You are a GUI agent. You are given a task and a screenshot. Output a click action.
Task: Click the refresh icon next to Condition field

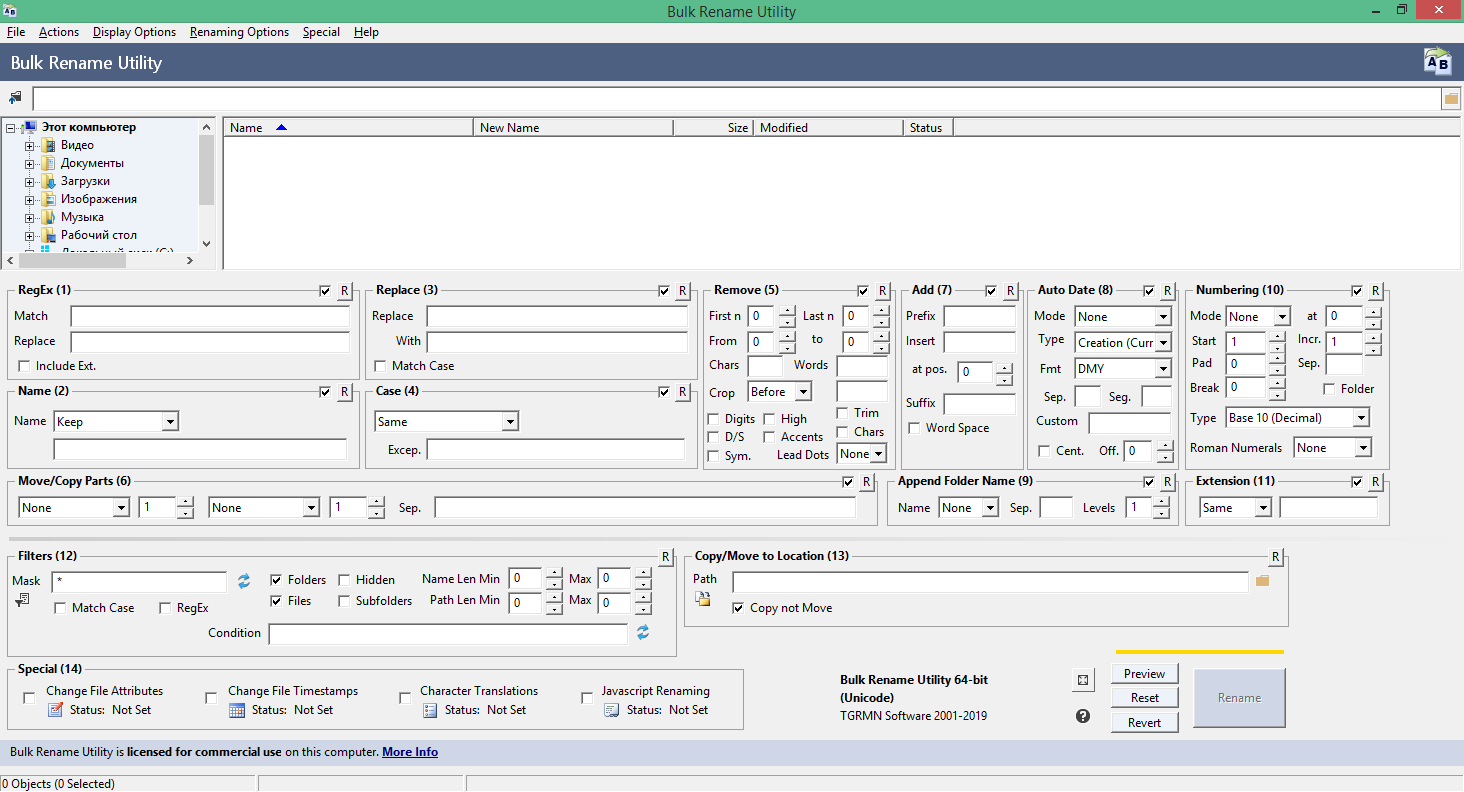pyautogui.click(x=643, y=633)
